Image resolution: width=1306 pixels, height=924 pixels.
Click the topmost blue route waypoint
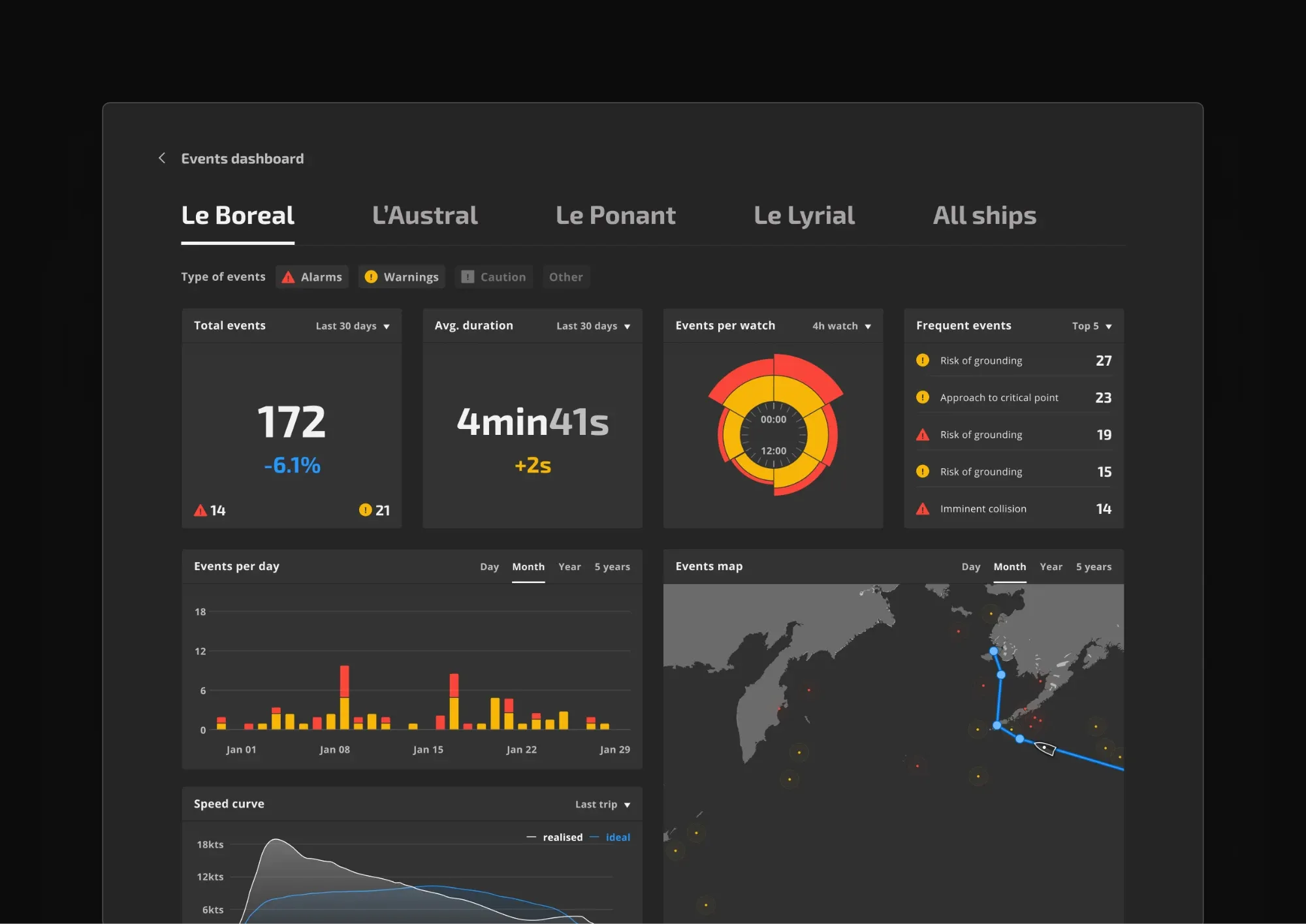click(993, 651)
